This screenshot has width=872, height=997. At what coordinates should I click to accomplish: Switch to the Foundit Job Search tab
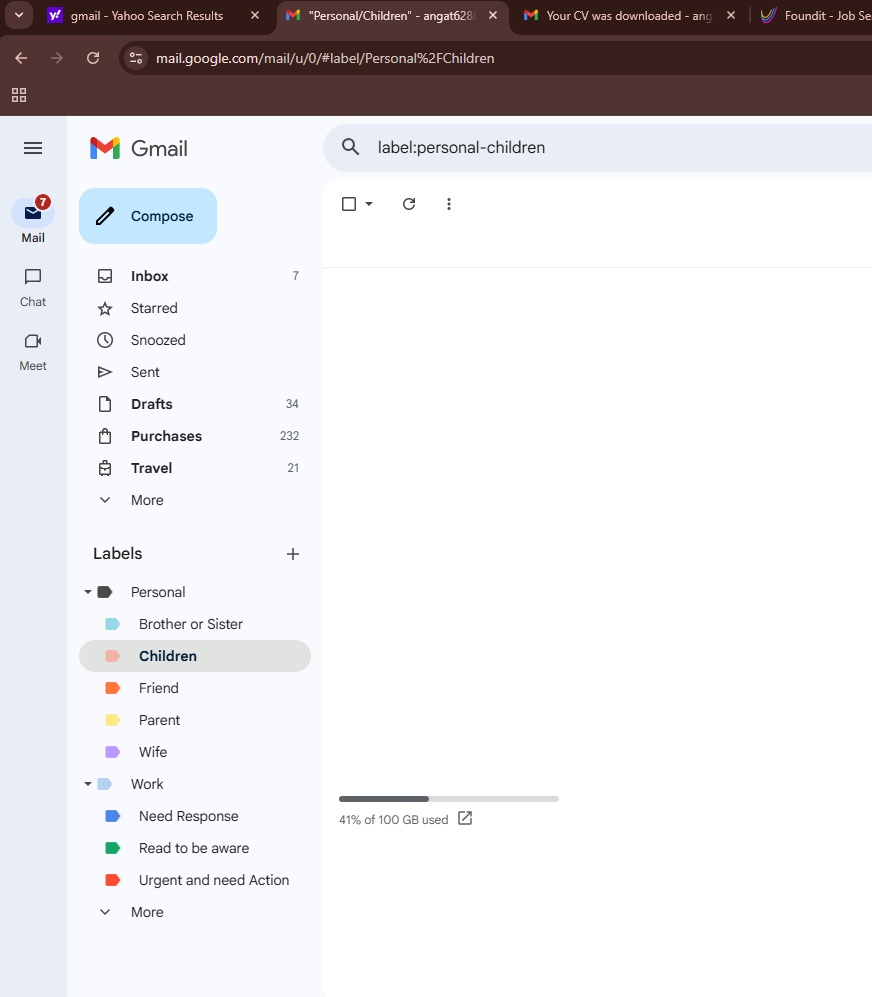click(817, 16)
